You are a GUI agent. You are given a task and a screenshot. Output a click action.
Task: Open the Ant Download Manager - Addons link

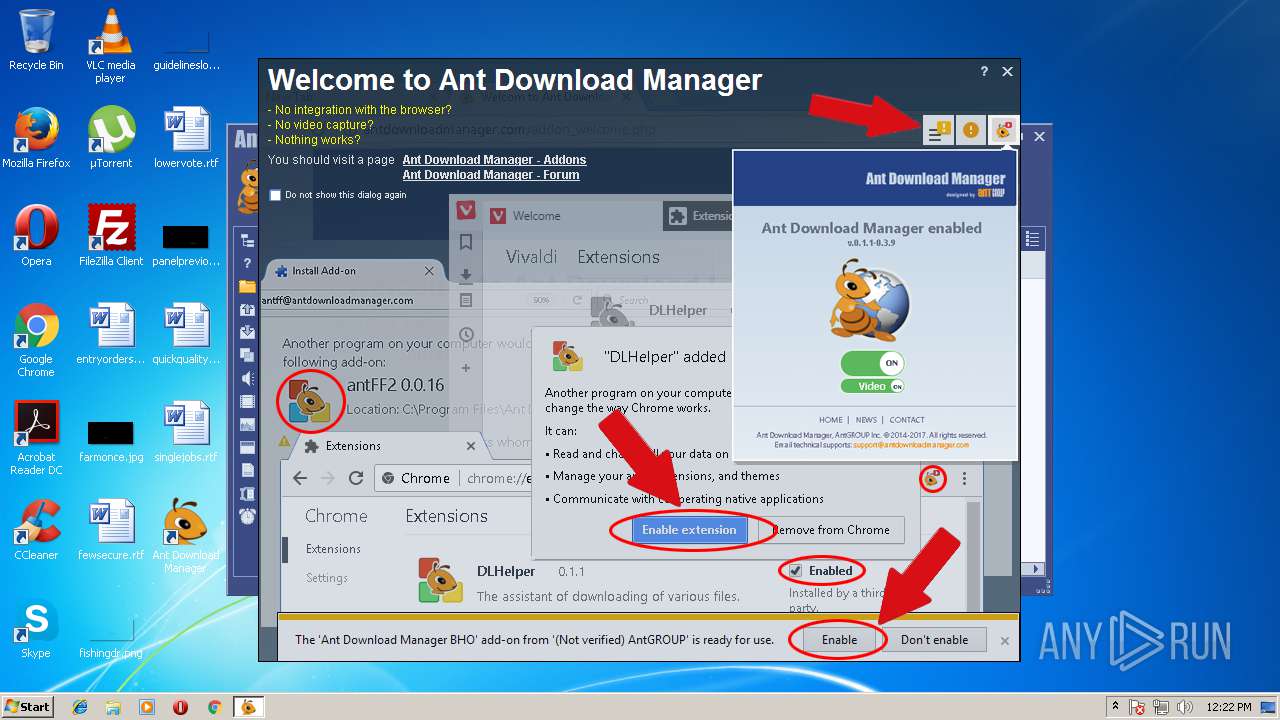[x=494, y=160]
